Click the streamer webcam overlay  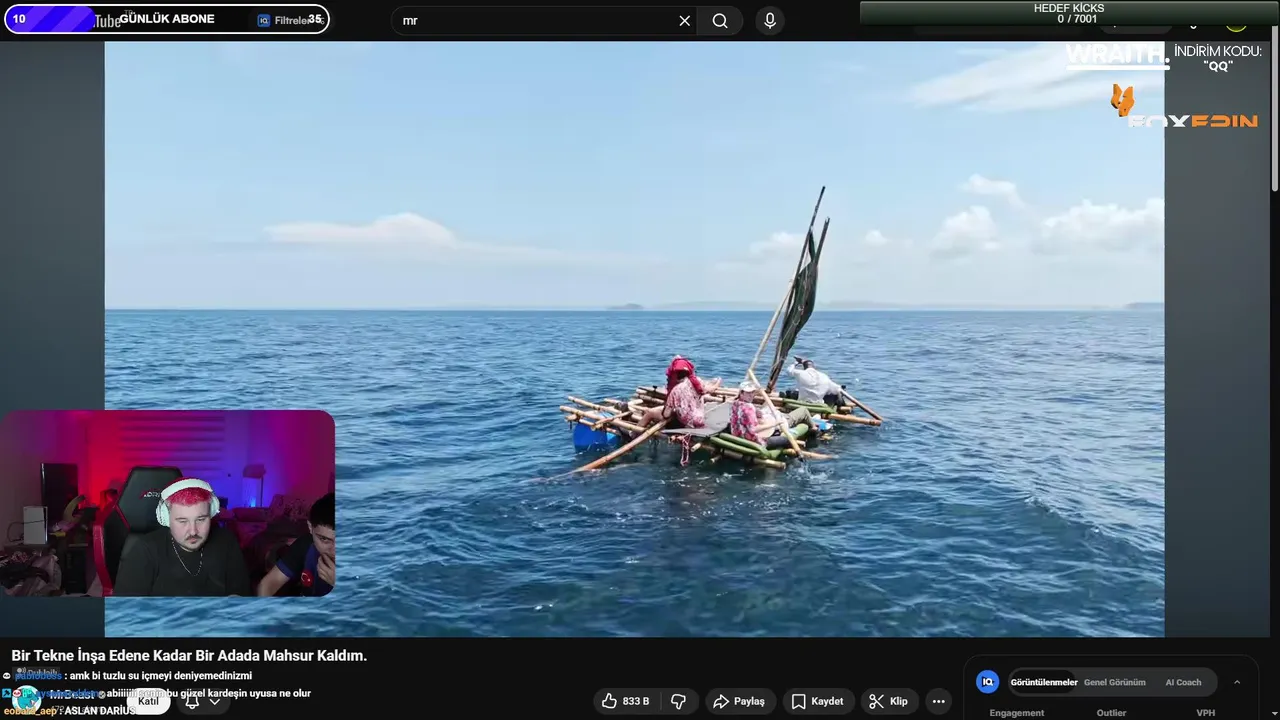(167, 503)
